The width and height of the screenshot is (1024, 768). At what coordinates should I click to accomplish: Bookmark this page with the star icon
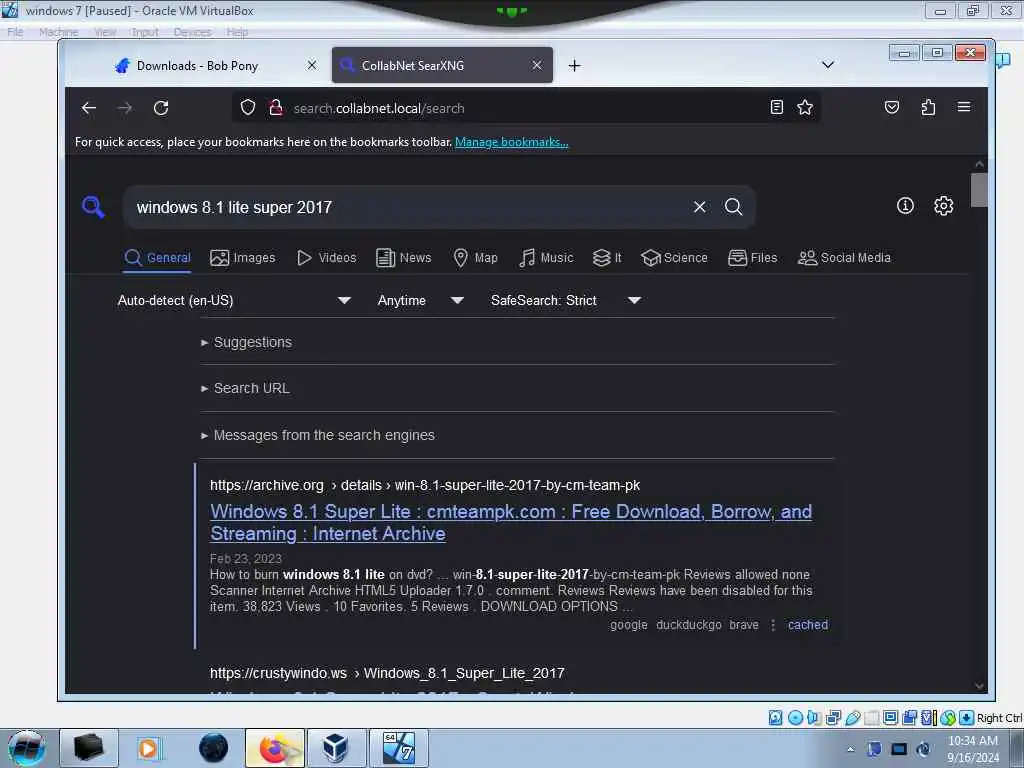click(x=805, y=107)
